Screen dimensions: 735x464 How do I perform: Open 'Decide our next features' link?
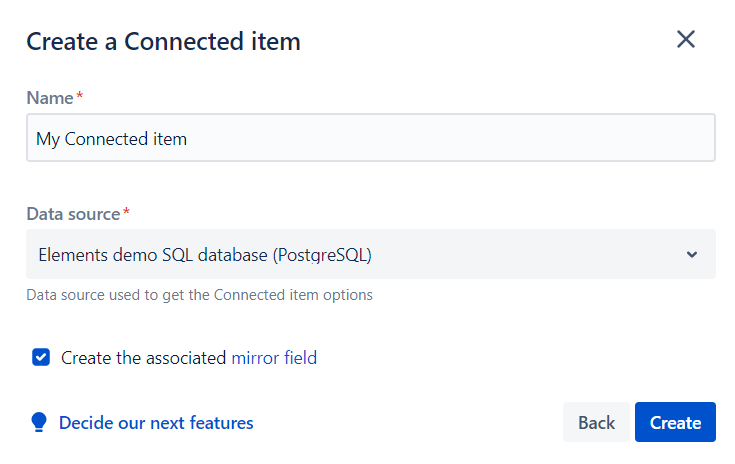(156, 423)
